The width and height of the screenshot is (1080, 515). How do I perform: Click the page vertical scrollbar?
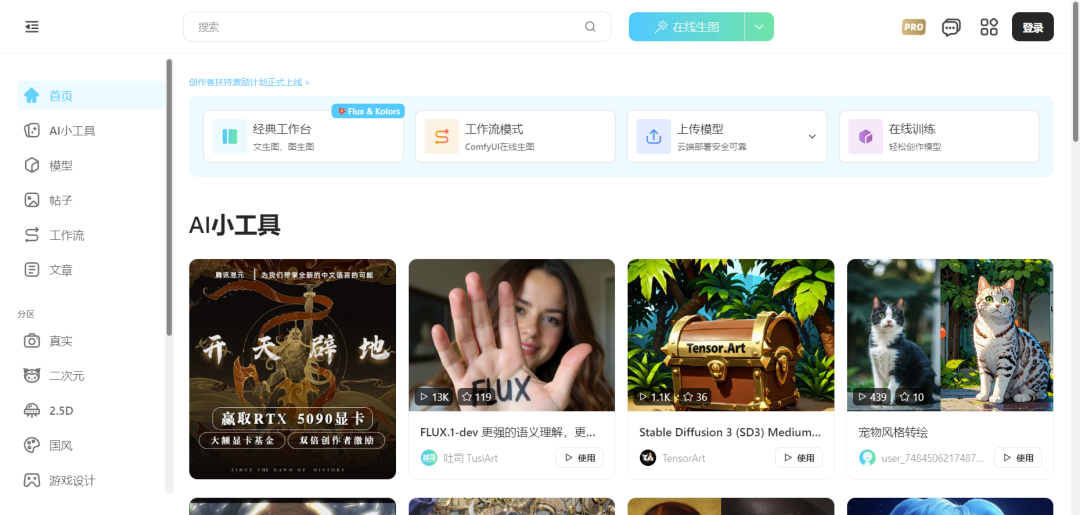[x=1076, y=71]
